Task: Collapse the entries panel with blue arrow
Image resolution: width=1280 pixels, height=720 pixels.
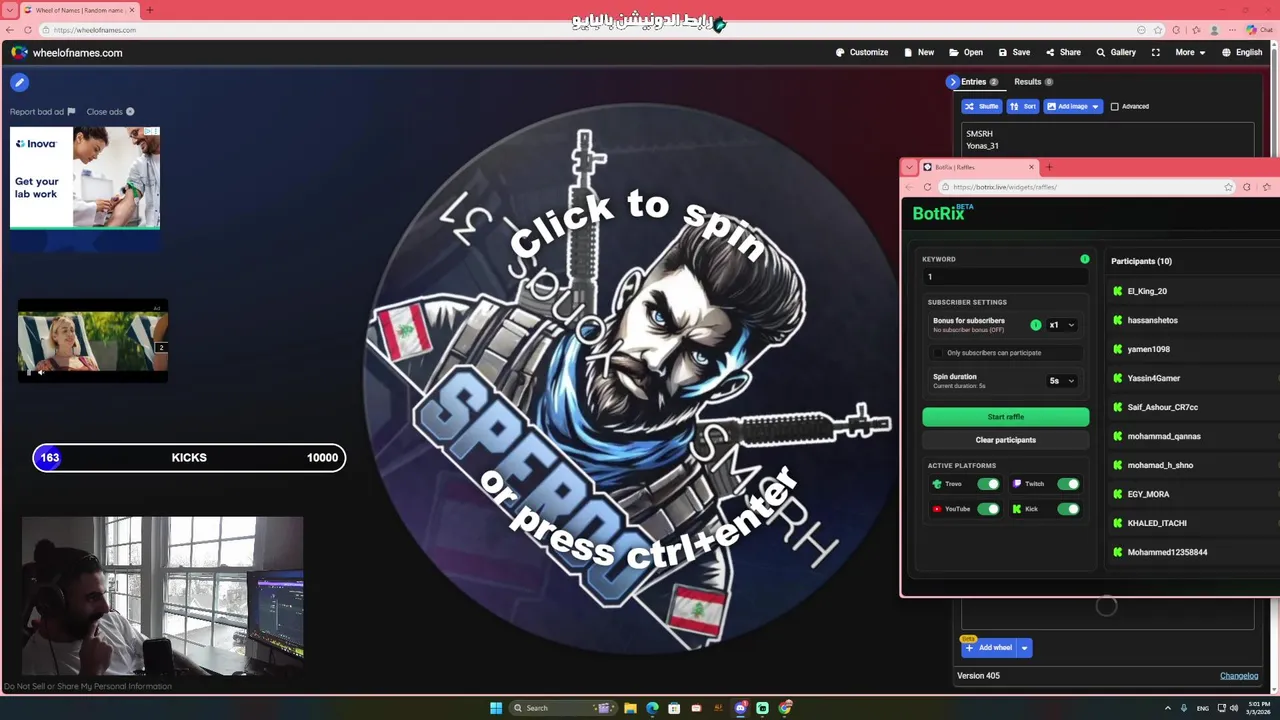Action: pyautogui.click(x=952, y=82)
